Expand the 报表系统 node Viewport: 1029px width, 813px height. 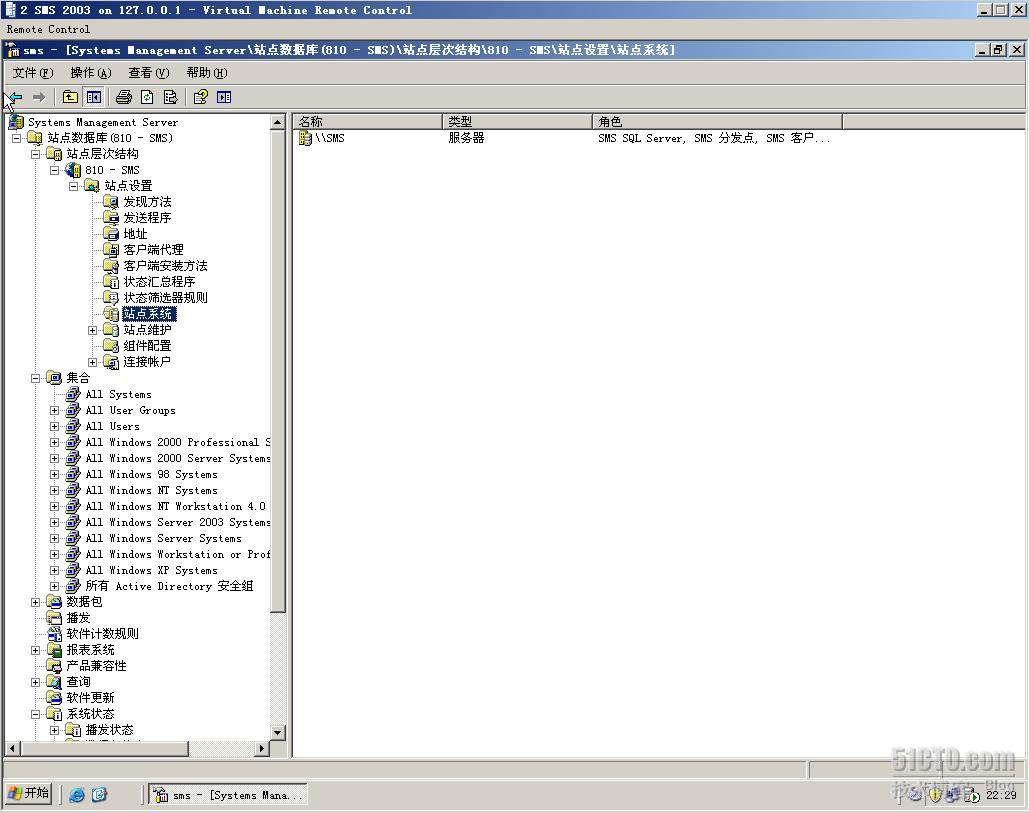click(x=36, y=650)
